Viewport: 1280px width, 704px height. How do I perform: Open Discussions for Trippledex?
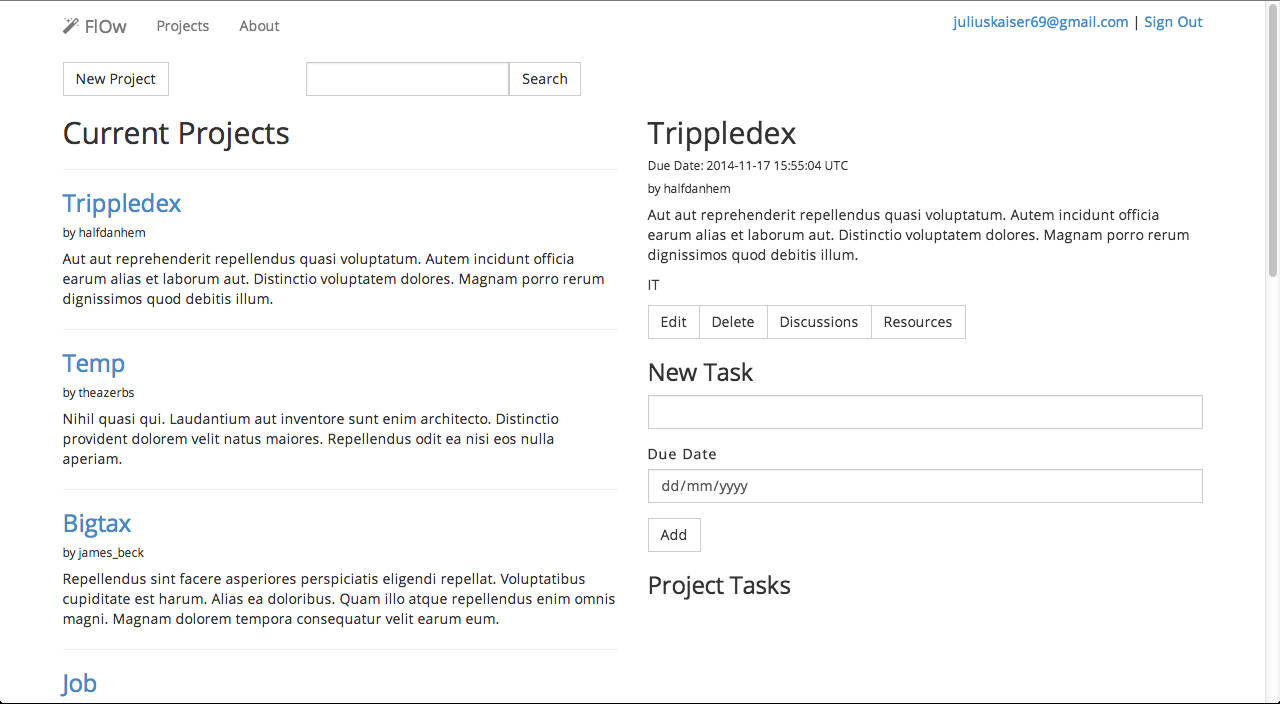tap(819, 322)
